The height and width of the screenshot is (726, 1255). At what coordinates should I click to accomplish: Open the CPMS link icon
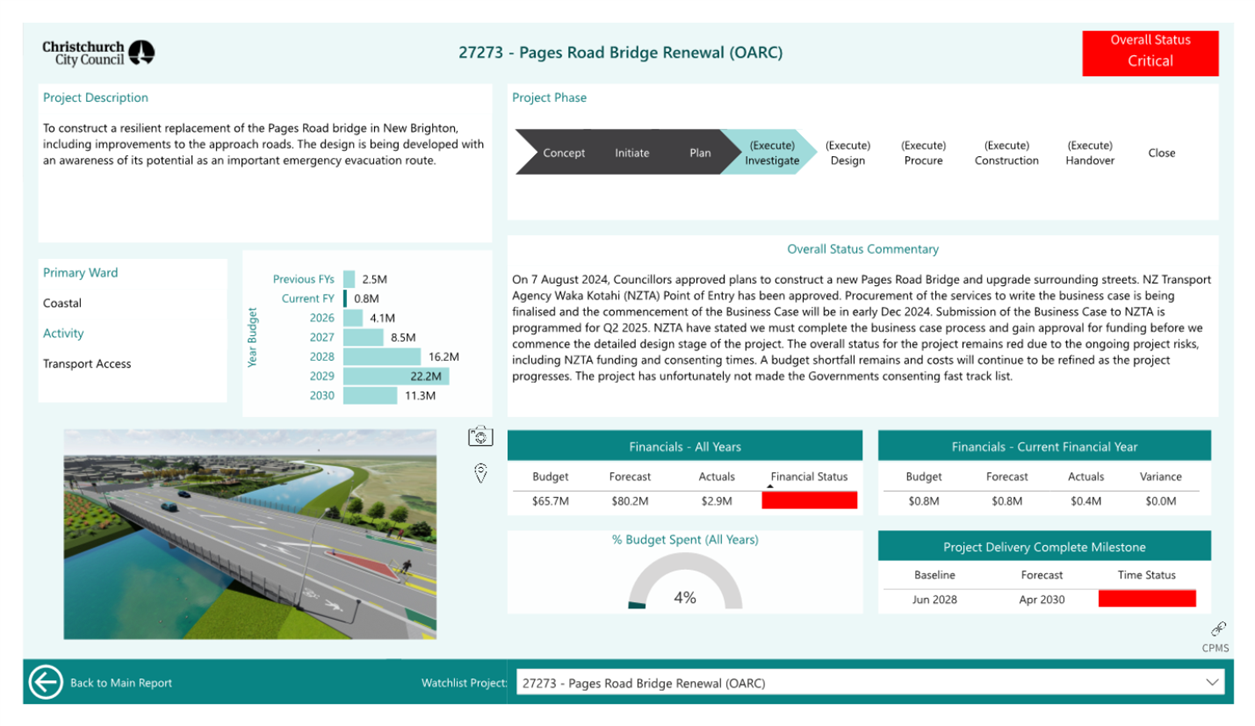tap(1217, 629)
